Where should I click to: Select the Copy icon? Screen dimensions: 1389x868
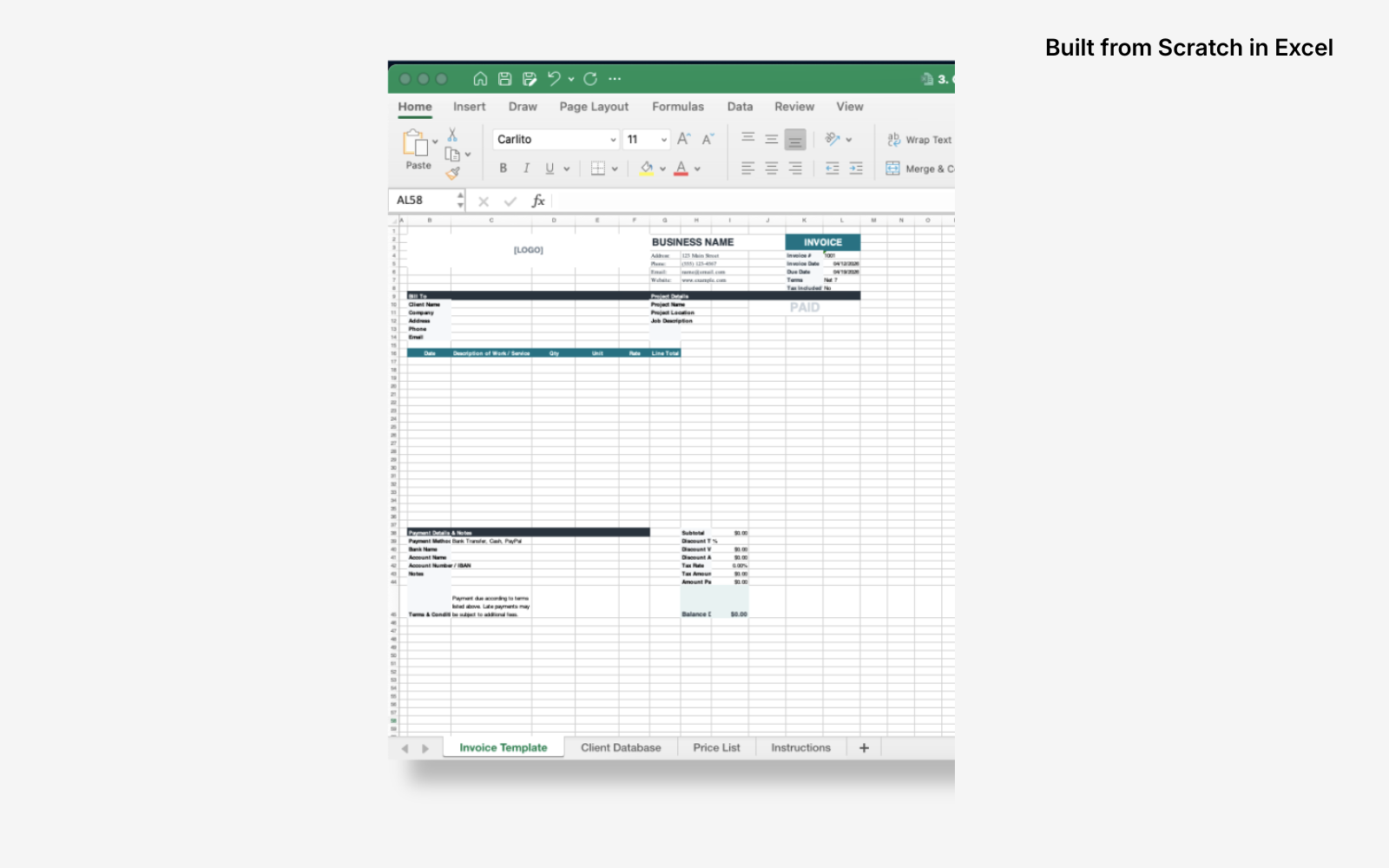tap(451, 154)
